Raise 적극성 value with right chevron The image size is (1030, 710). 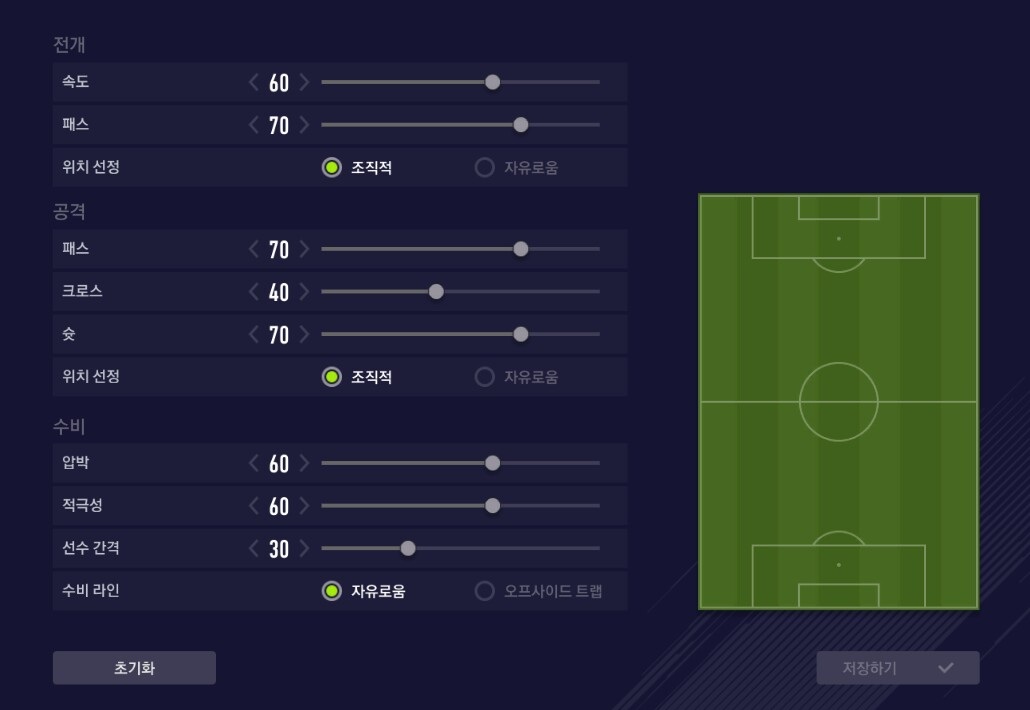304,506
